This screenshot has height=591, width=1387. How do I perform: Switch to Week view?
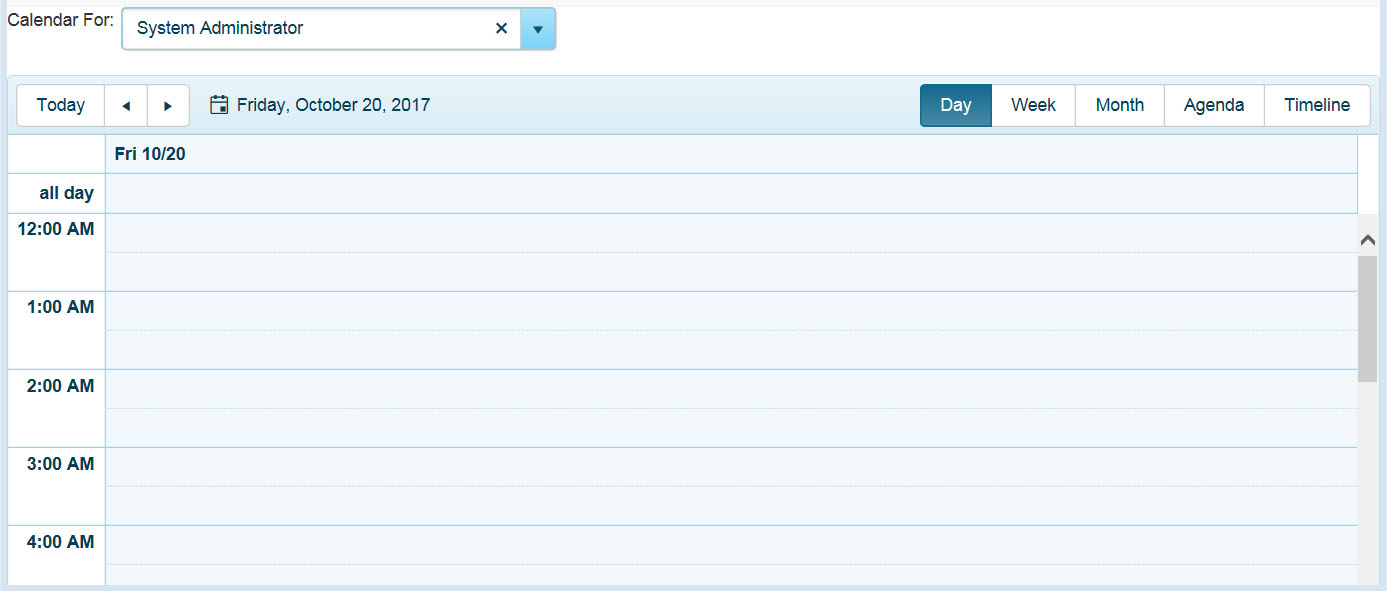tap(1032, 104)
